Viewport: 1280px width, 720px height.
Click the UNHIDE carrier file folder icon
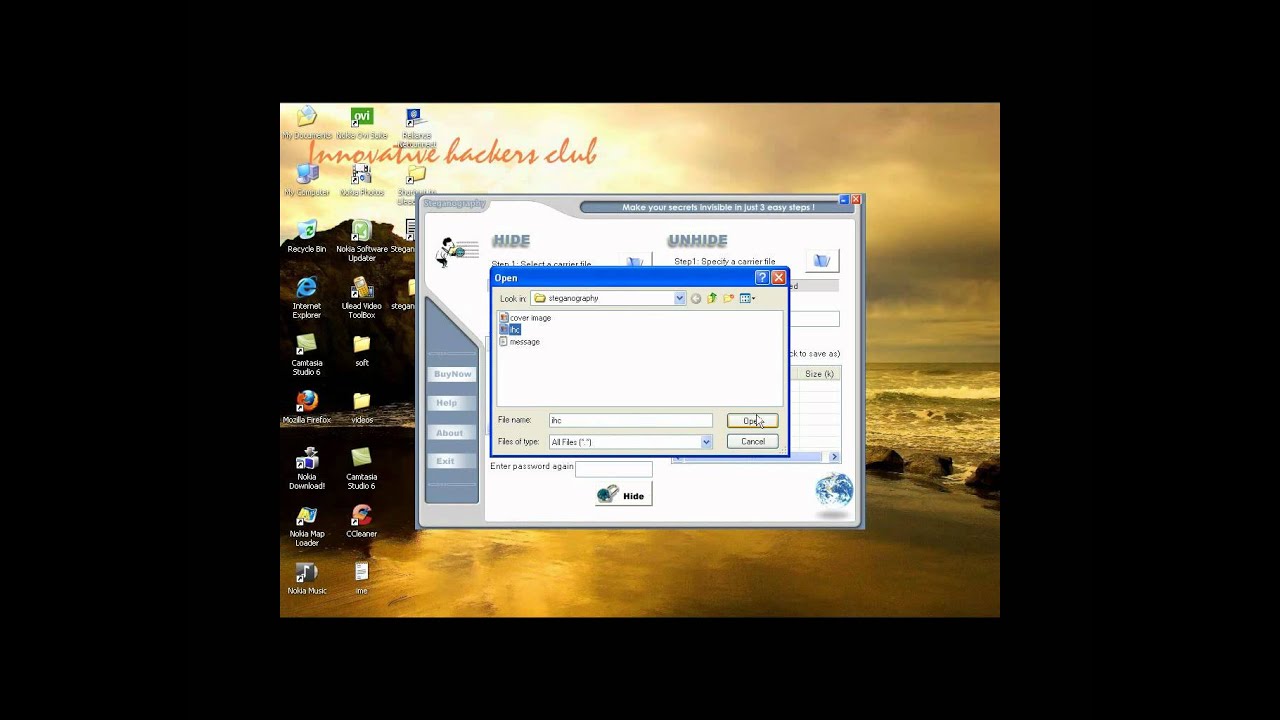tap(822, 261)
